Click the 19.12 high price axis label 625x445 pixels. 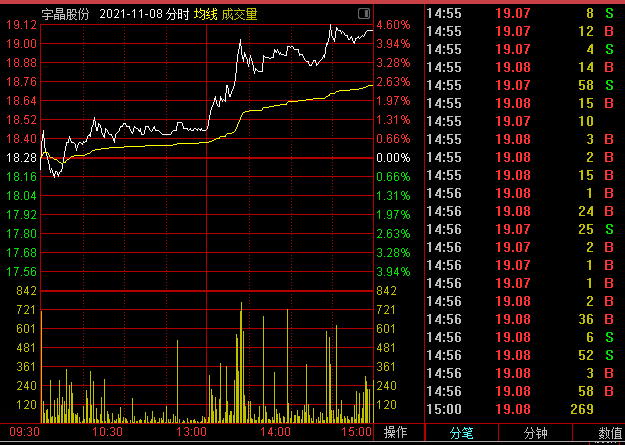22,25
